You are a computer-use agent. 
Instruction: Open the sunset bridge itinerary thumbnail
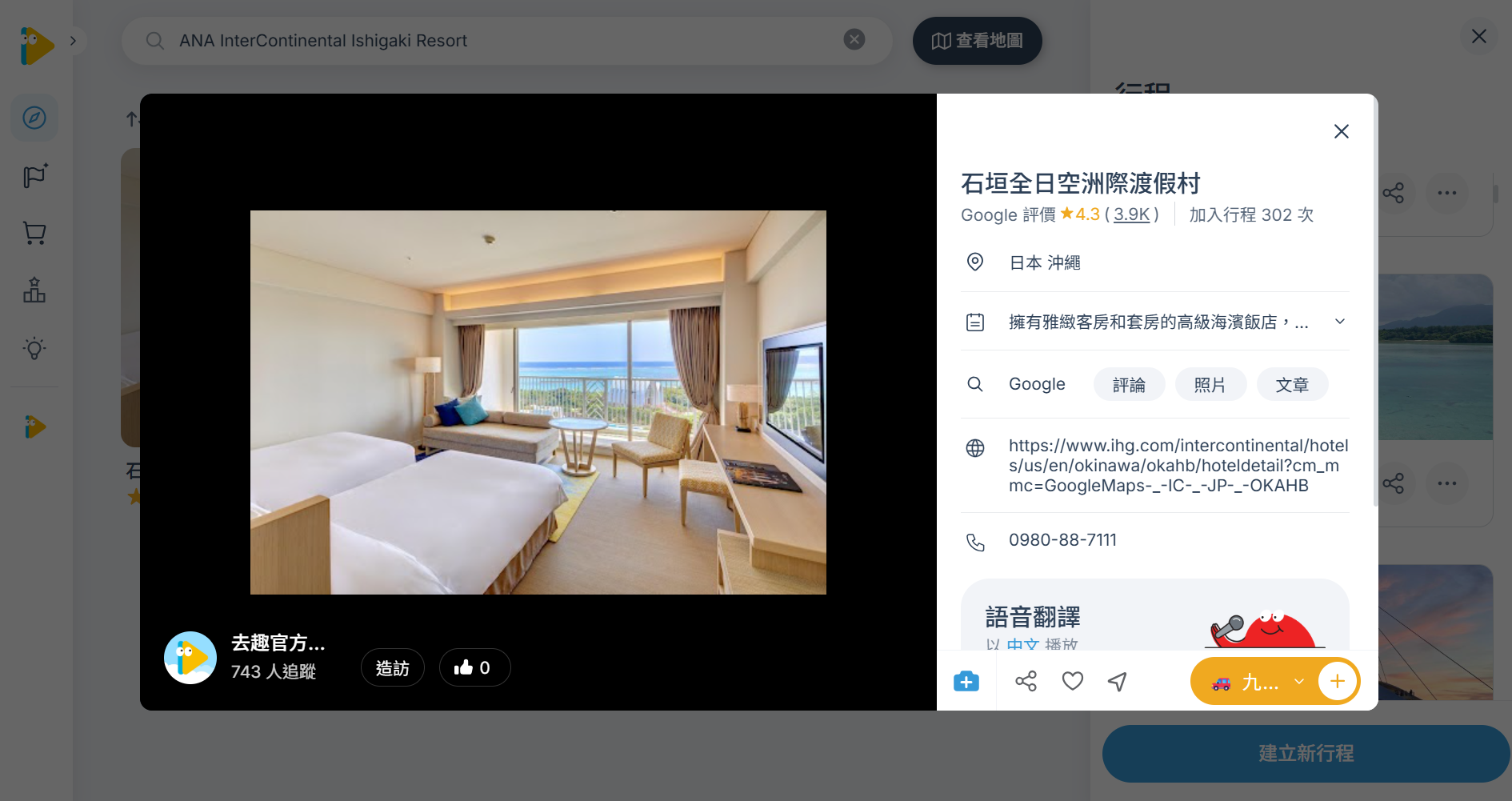tap(1435, 632)
